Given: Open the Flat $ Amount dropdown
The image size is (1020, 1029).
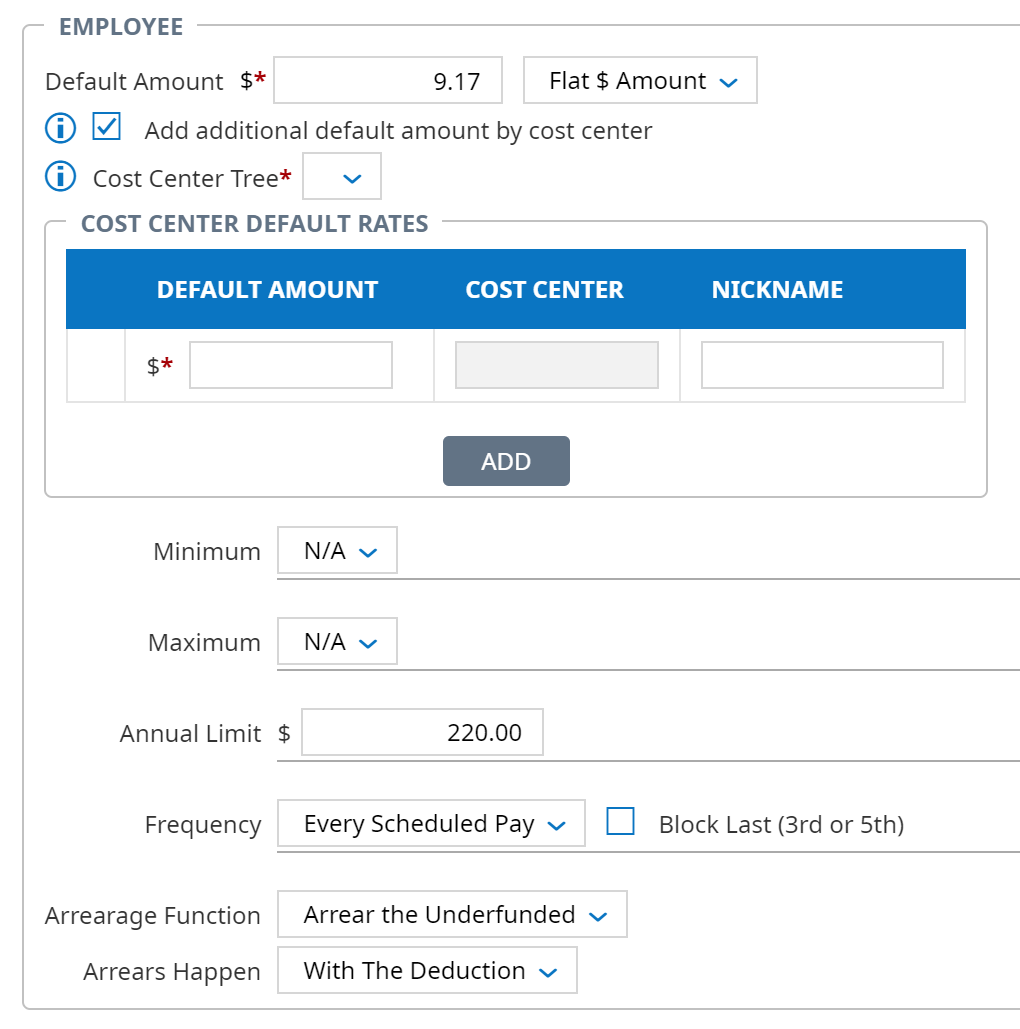Looking at the screenshot, I should (x=640, y=80).
